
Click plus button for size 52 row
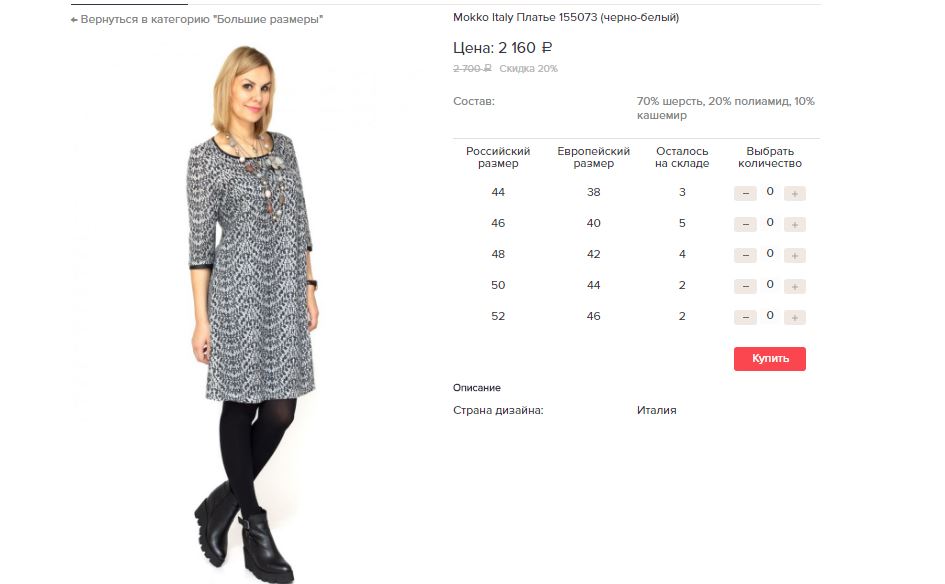794,318
